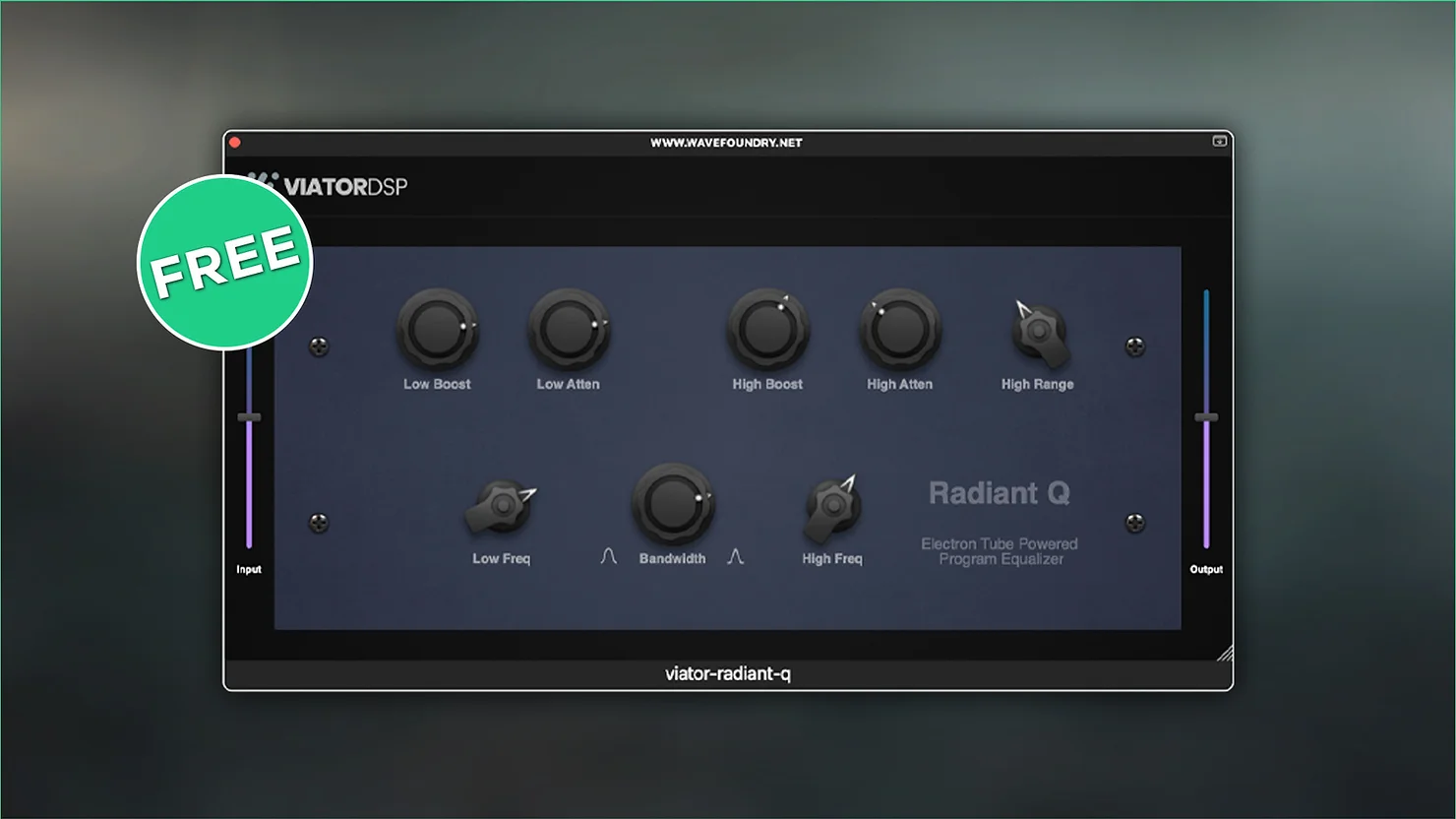Click the High Boost knob
The image size is (1456, 819).
tap(767, 331)
